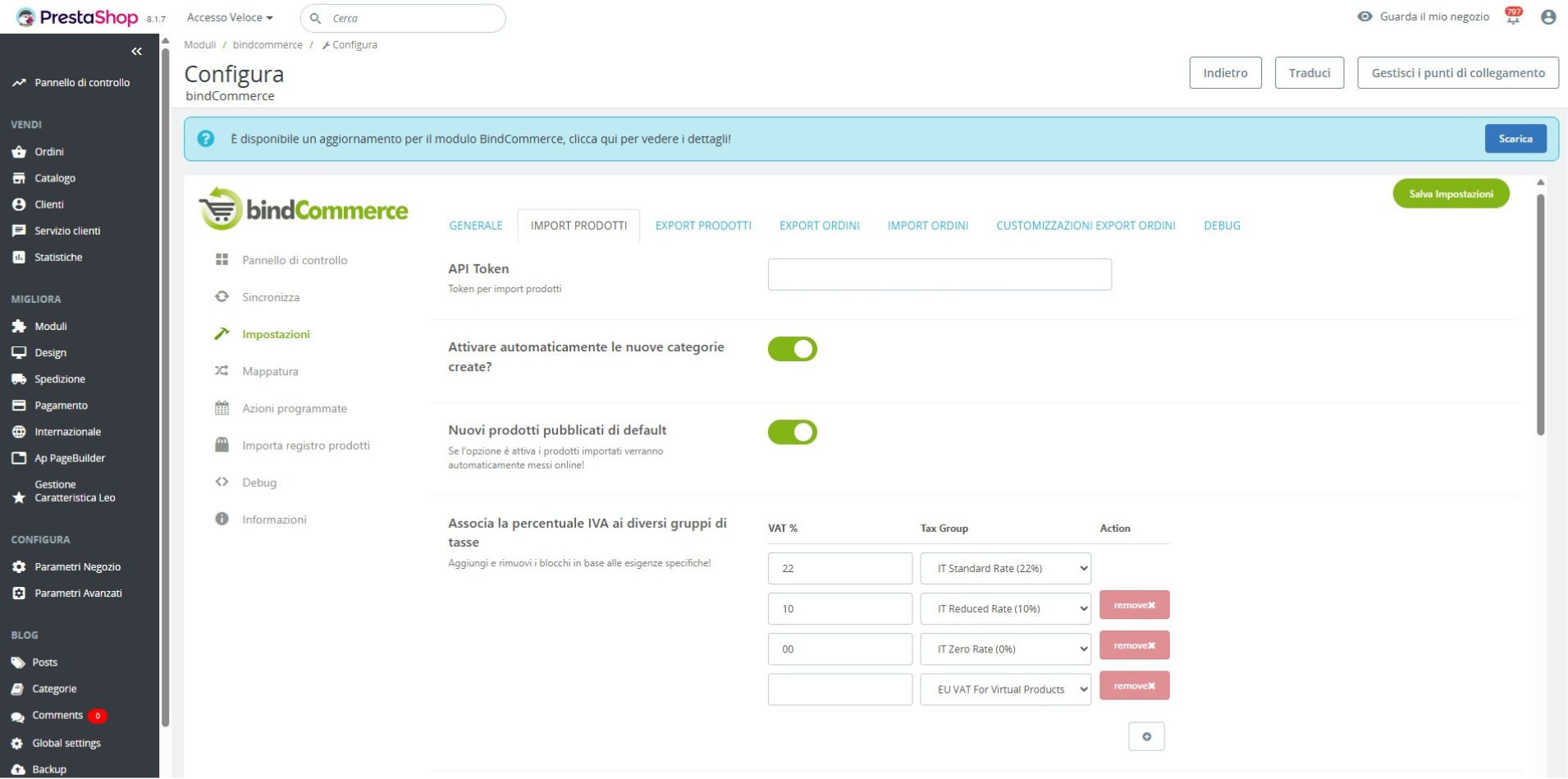Open the DEBUG tab
The image size is (1568, 779).
pos(1221,226)
